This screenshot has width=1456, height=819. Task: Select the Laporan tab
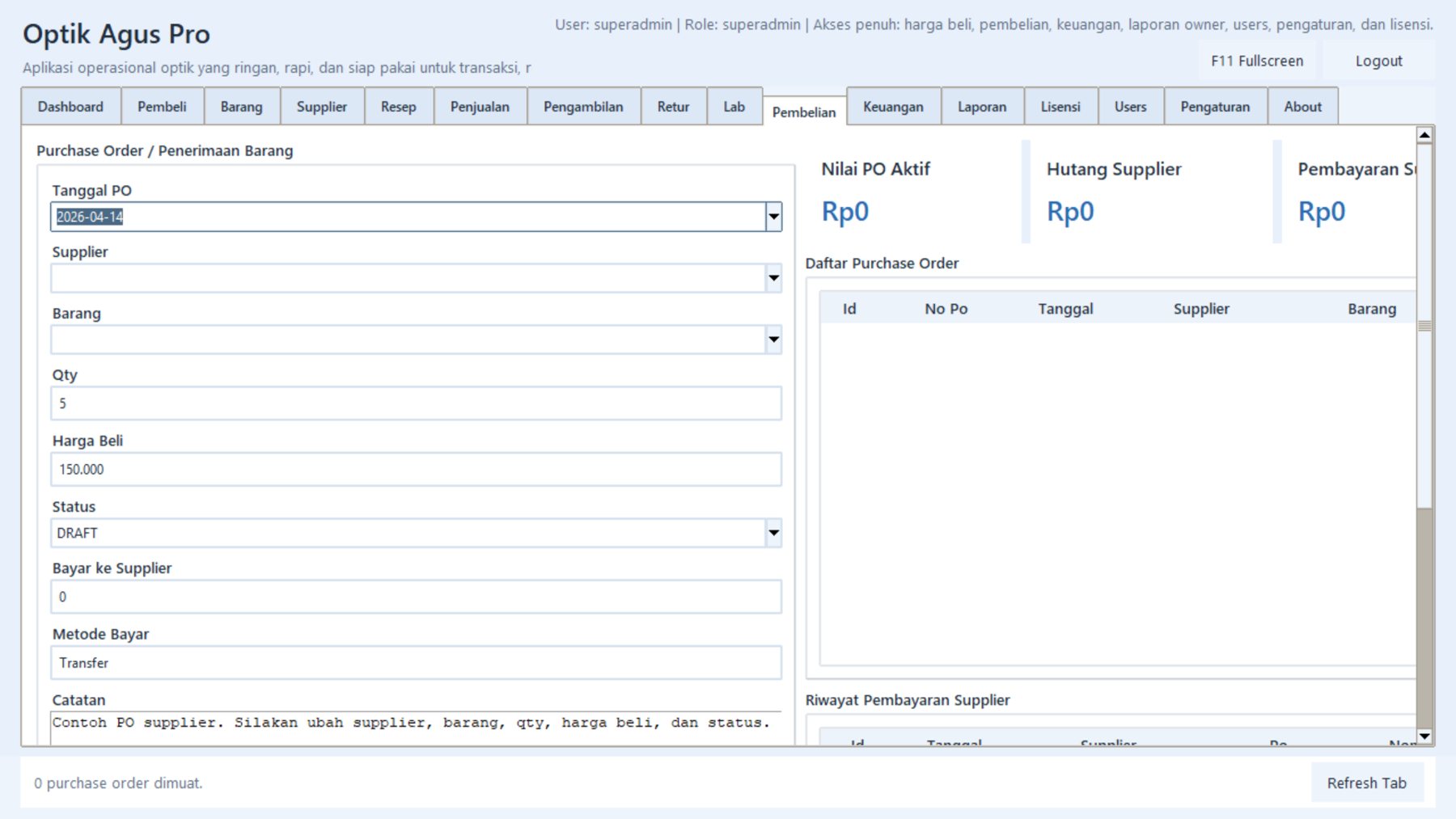(981, 107)
